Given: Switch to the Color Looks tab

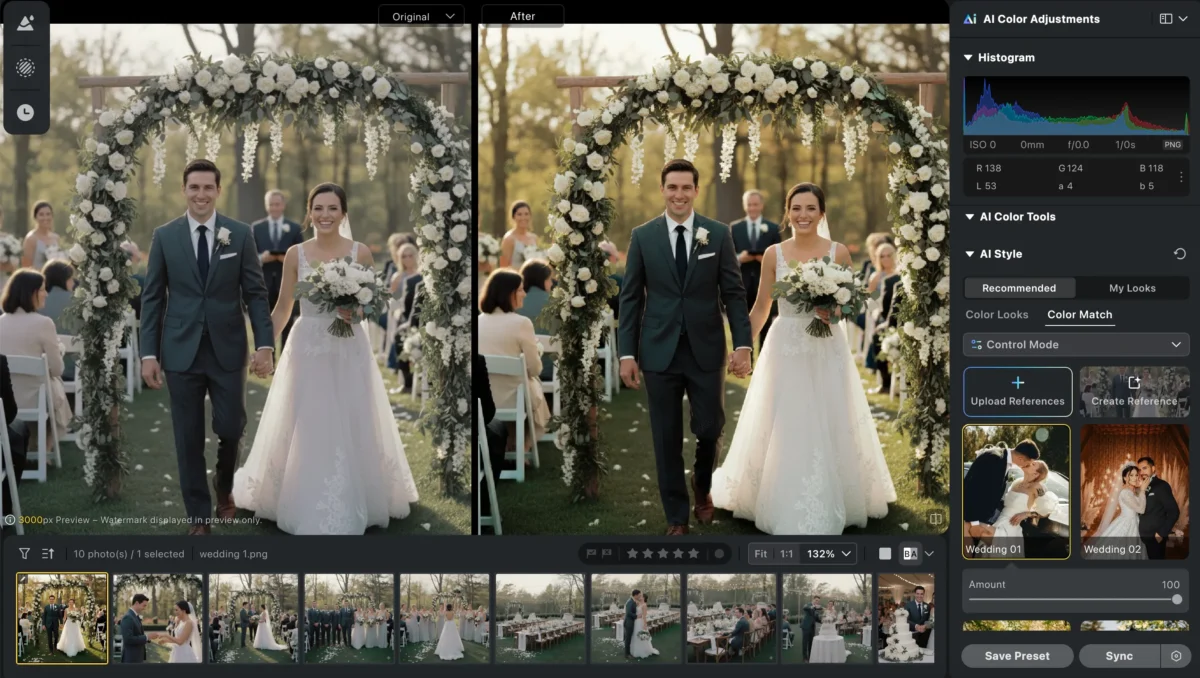Looking at the screenshot, I should pyautogui.click(x=997, y=314).
